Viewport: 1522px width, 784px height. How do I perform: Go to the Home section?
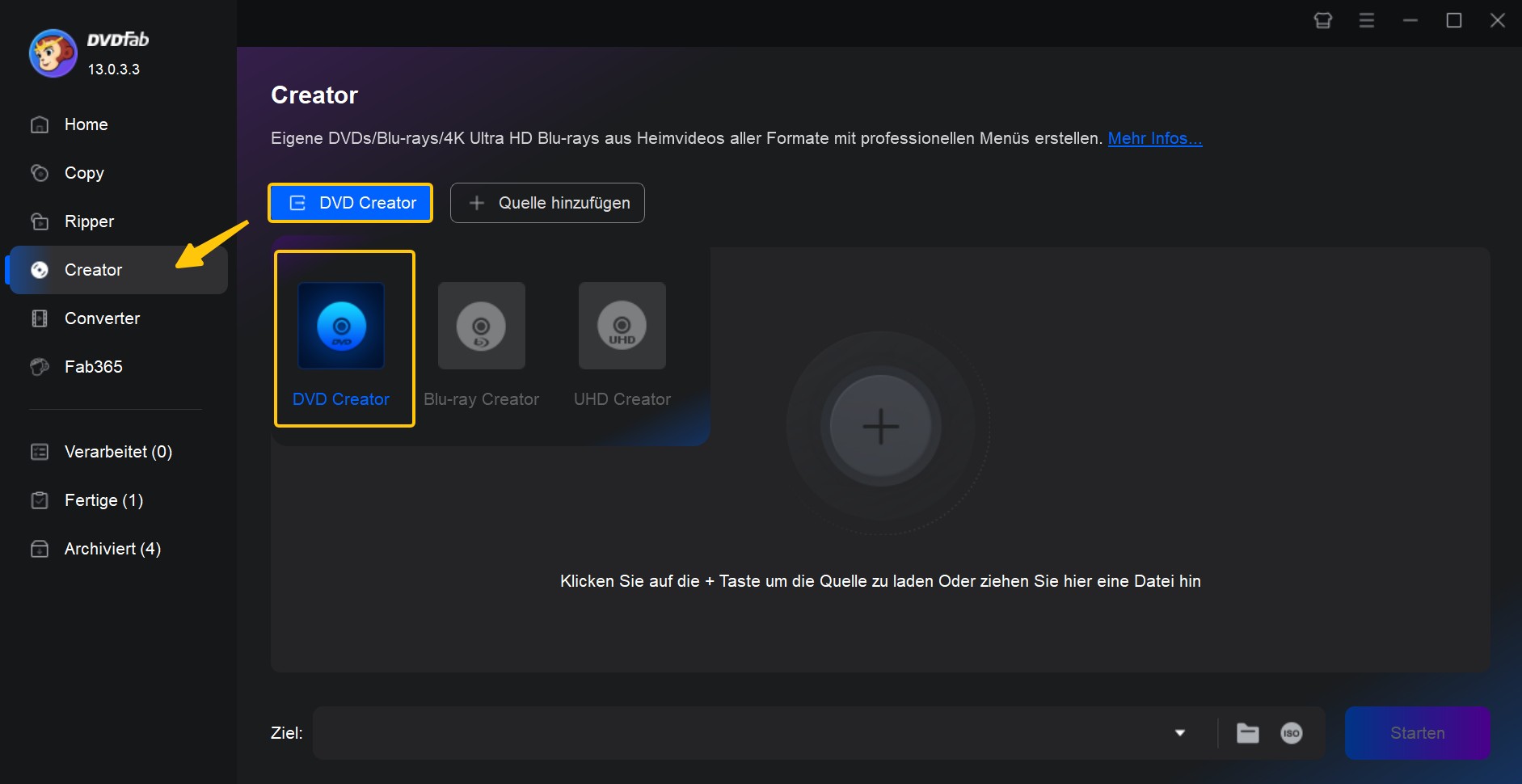coord(85,124)
